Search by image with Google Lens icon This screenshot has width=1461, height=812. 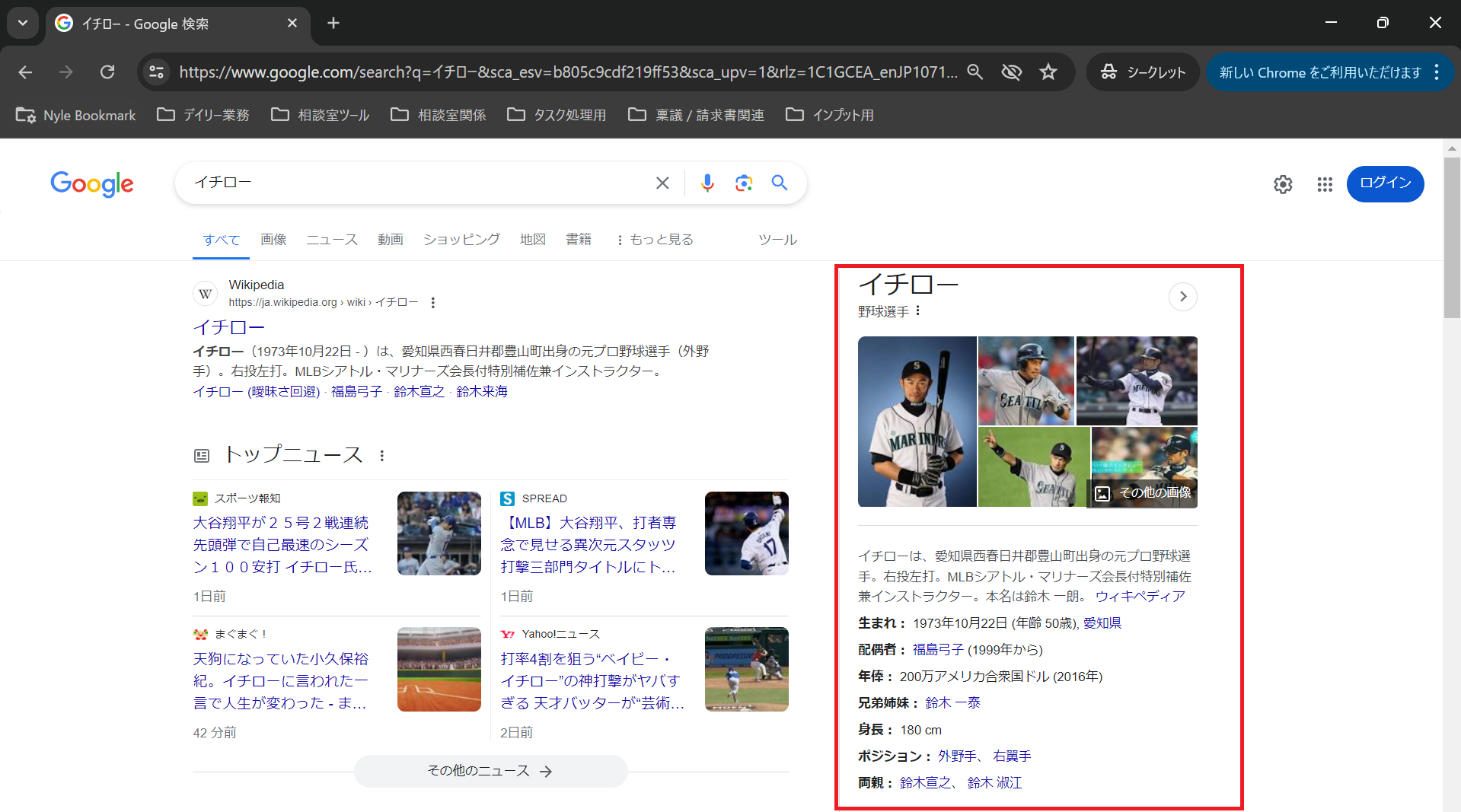pyautogui.click(x=744, y=183)
